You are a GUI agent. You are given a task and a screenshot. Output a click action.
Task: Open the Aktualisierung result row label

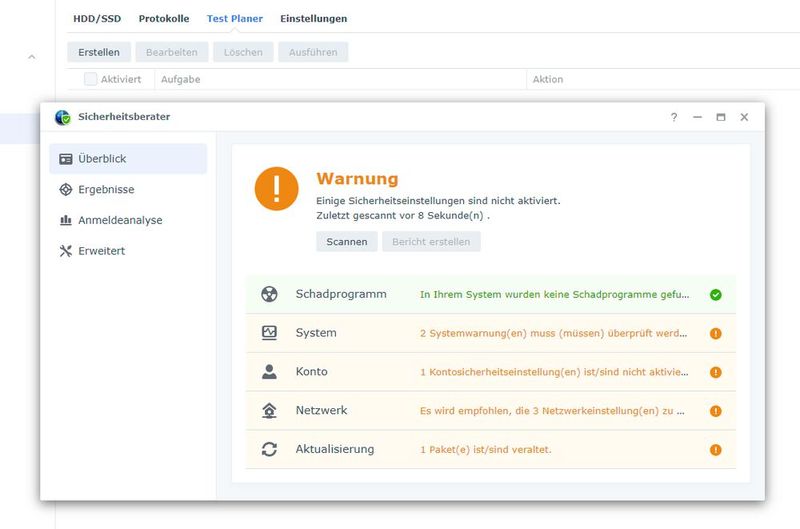click(335, 449)
